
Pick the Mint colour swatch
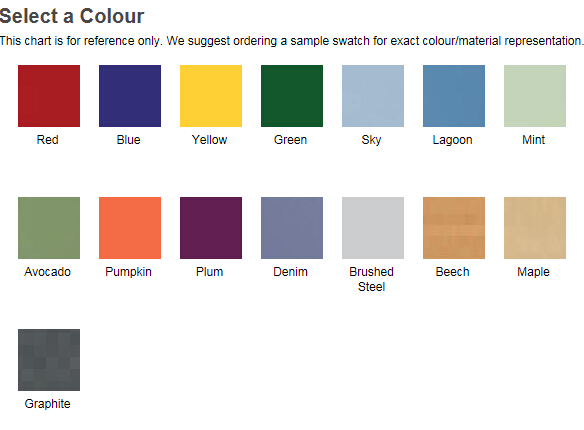[535, 96]
